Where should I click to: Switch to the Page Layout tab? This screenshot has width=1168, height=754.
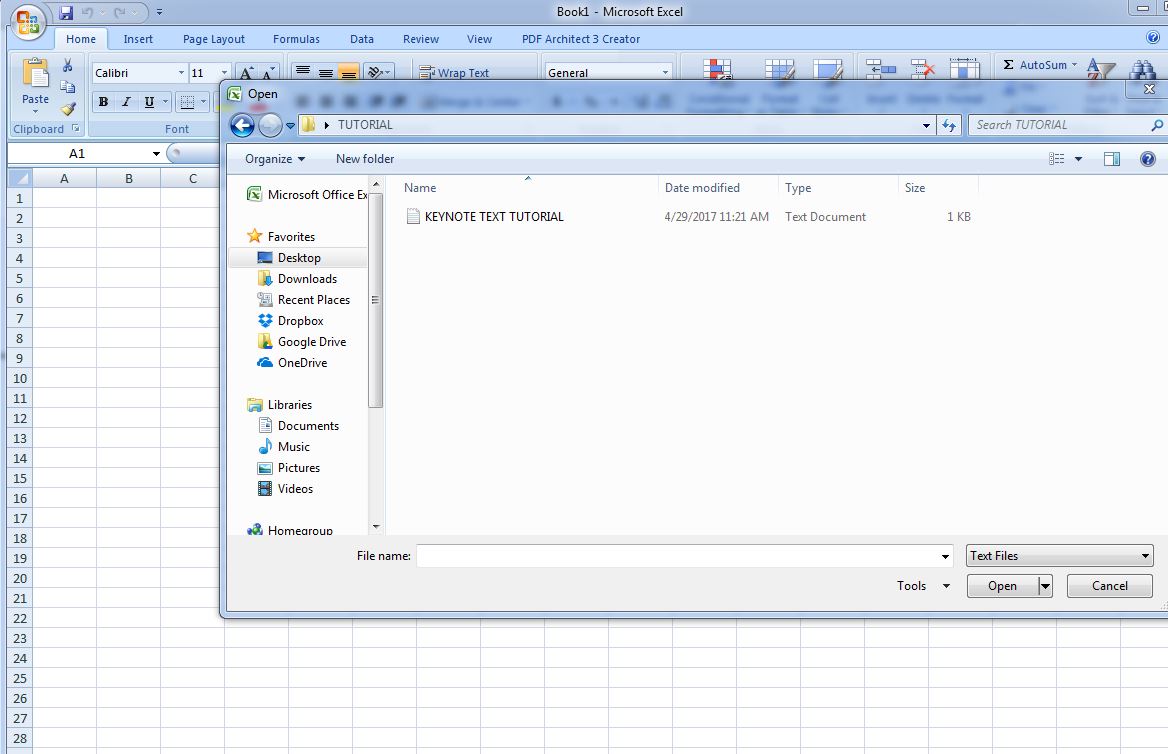214,39
